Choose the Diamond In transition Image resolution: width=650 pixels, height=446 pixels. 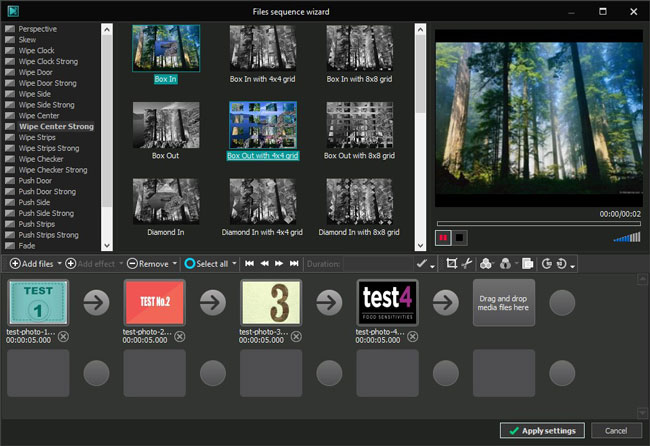tap(166, 201)
